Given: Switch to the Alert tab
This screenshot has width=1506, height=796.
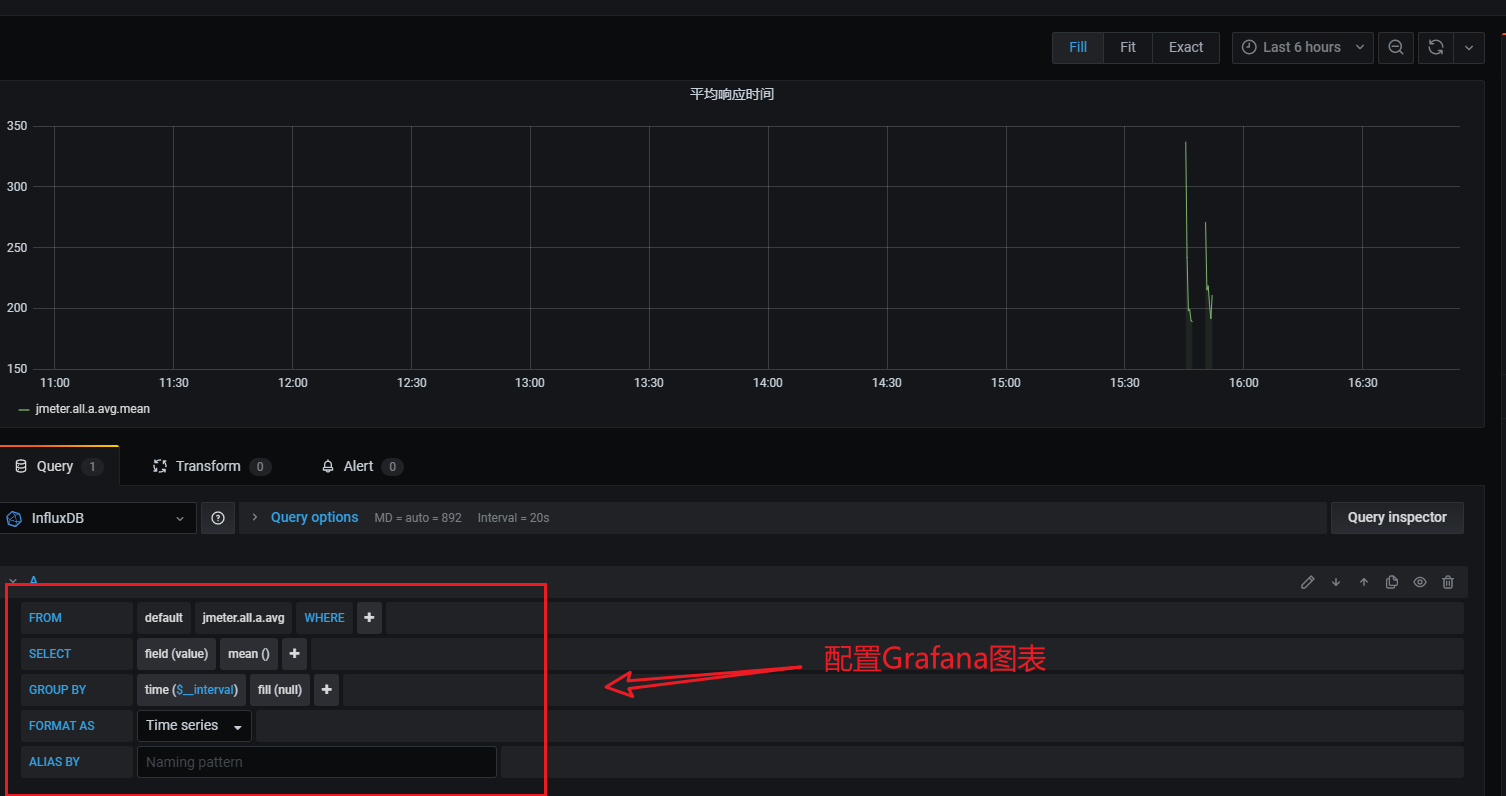Looking at the screenshot, I should pyautogui.click(x=361, y=466).
